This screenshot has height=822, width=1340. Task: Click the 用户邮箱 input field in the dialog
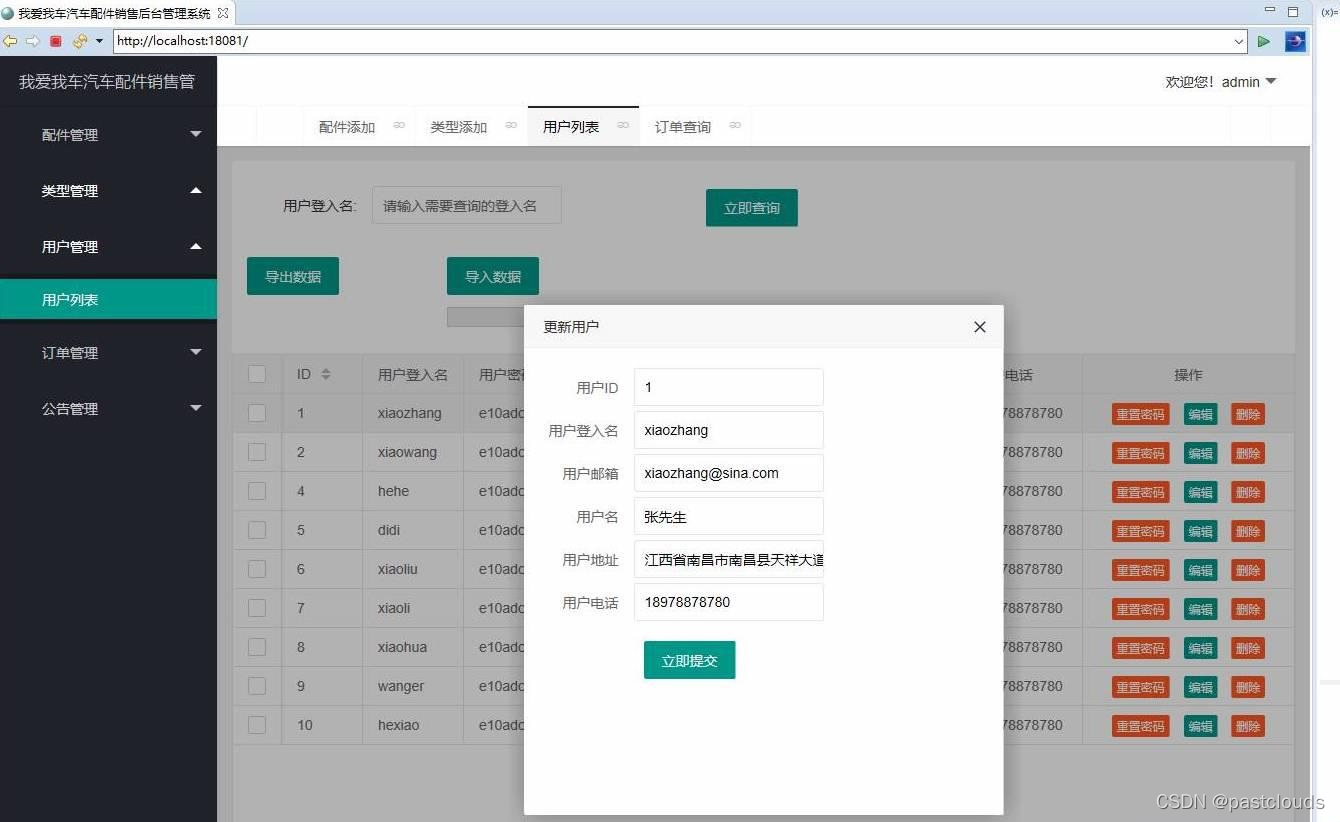pos(728,473)
